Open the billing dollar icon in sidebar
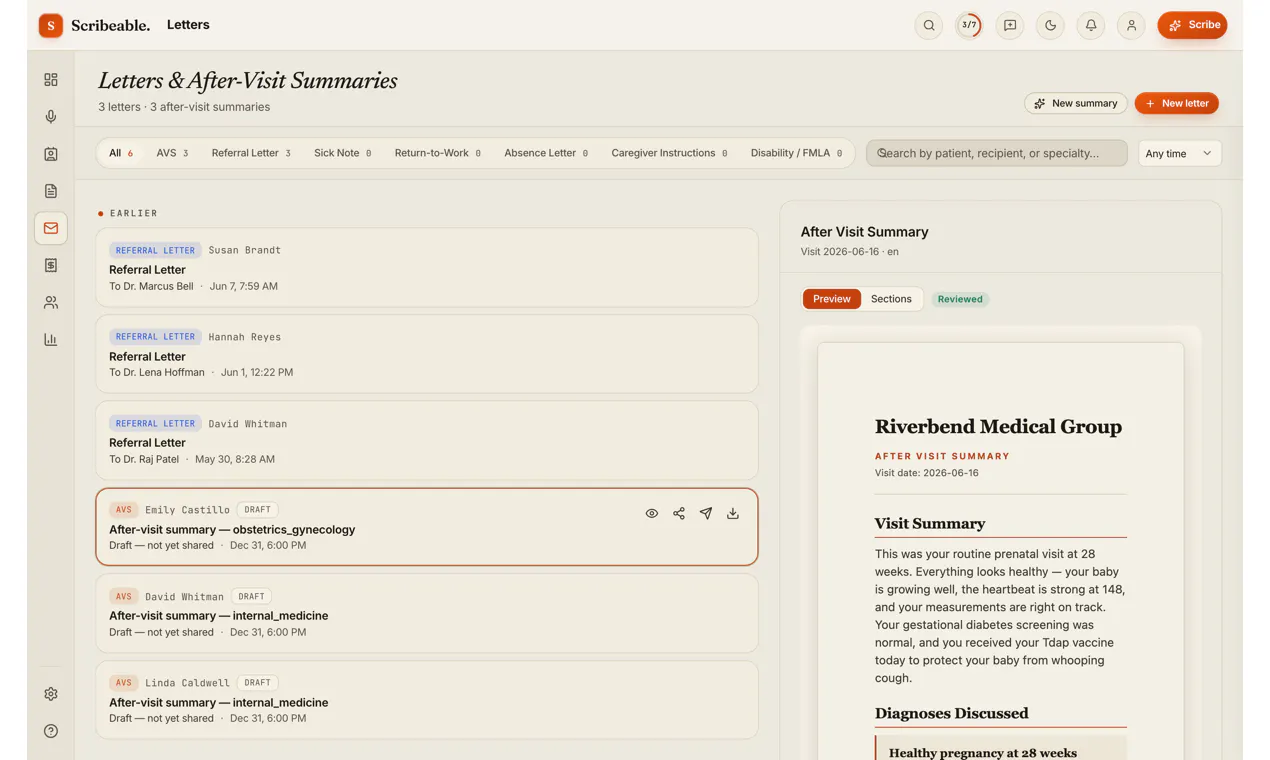Screen dimensions: 1270x760 [x=51, y=265]
